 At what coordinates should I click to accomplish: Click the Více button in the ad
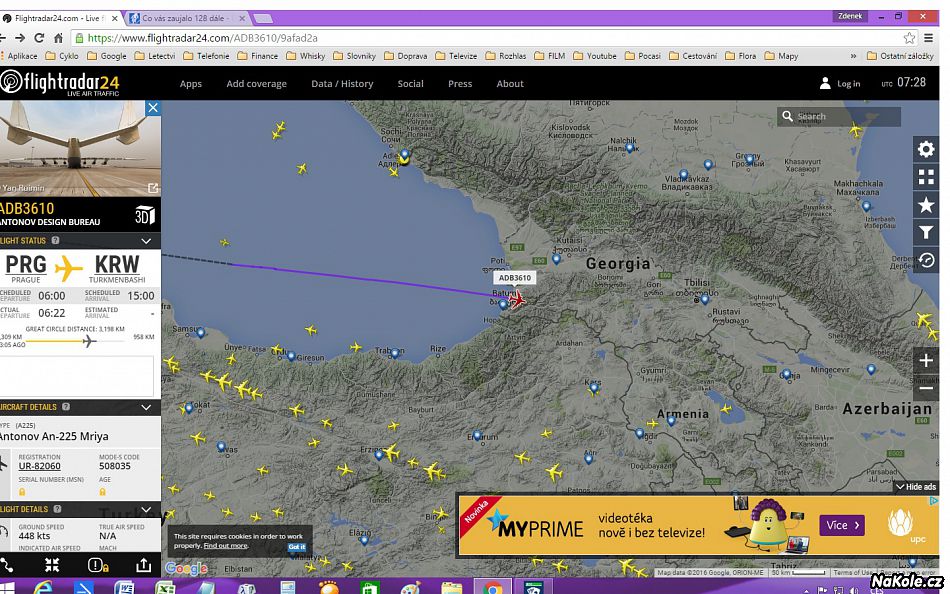pyautogui.click(x=842, y=525)
